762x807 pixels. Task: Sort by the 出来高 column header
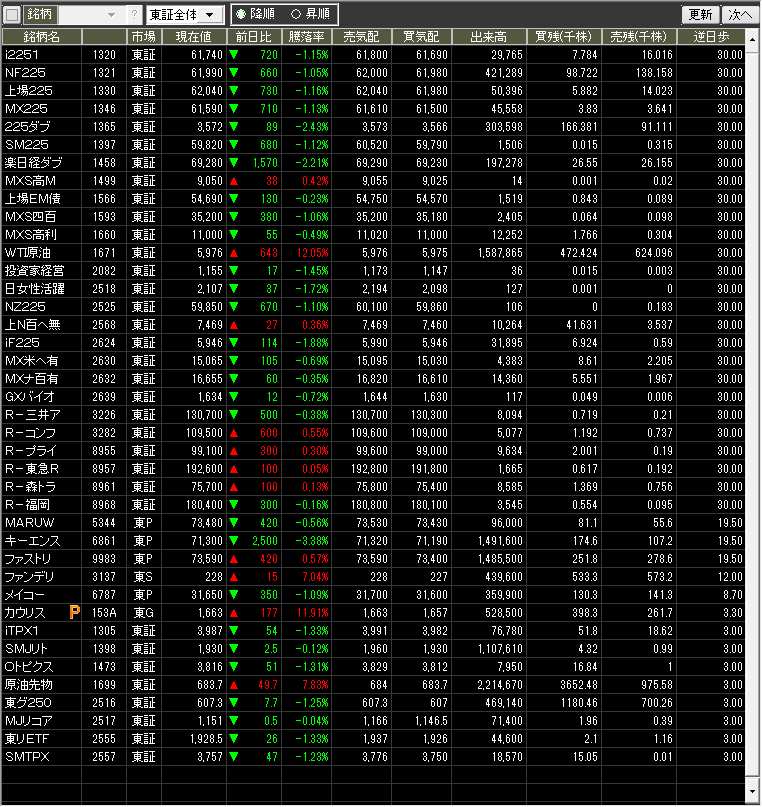(489, 36)
